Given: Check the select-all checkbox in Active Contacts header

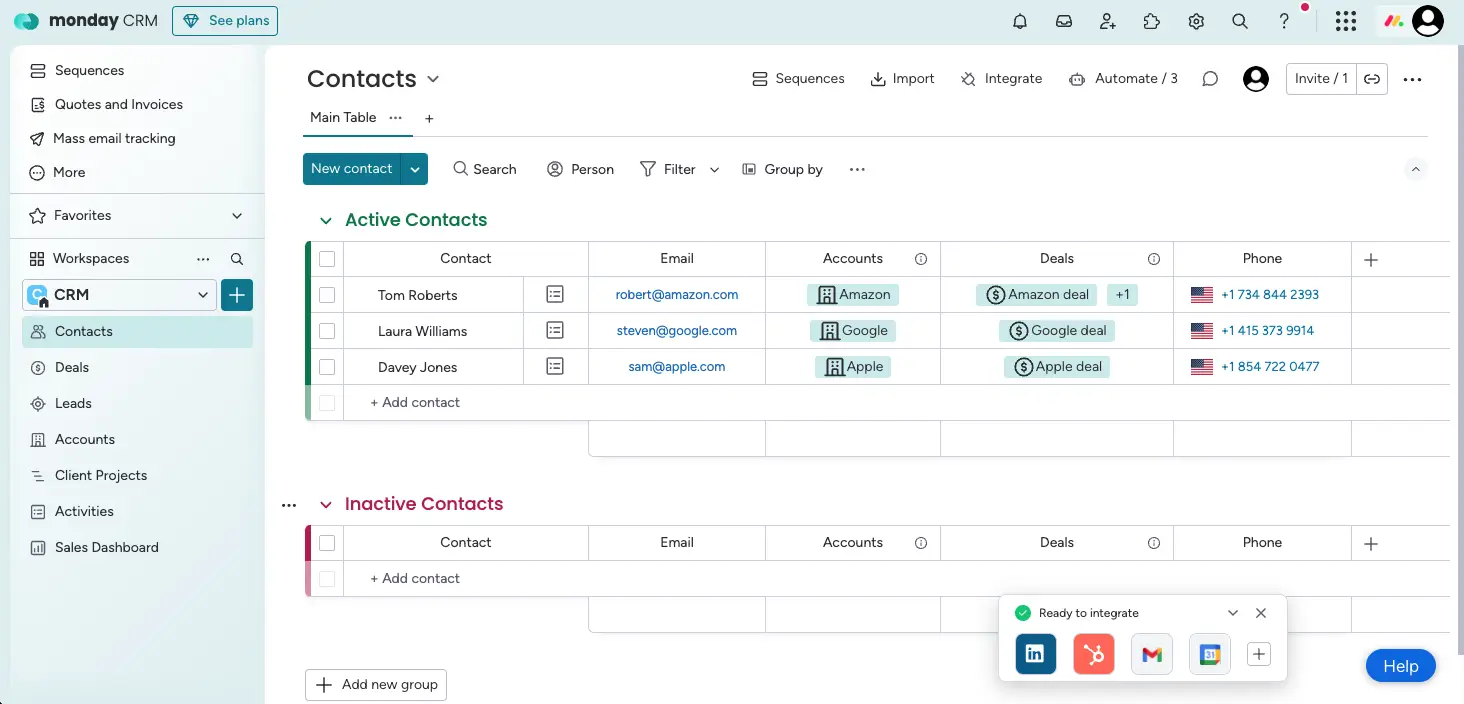Looking at the screenshot, I should pos(327,258).
